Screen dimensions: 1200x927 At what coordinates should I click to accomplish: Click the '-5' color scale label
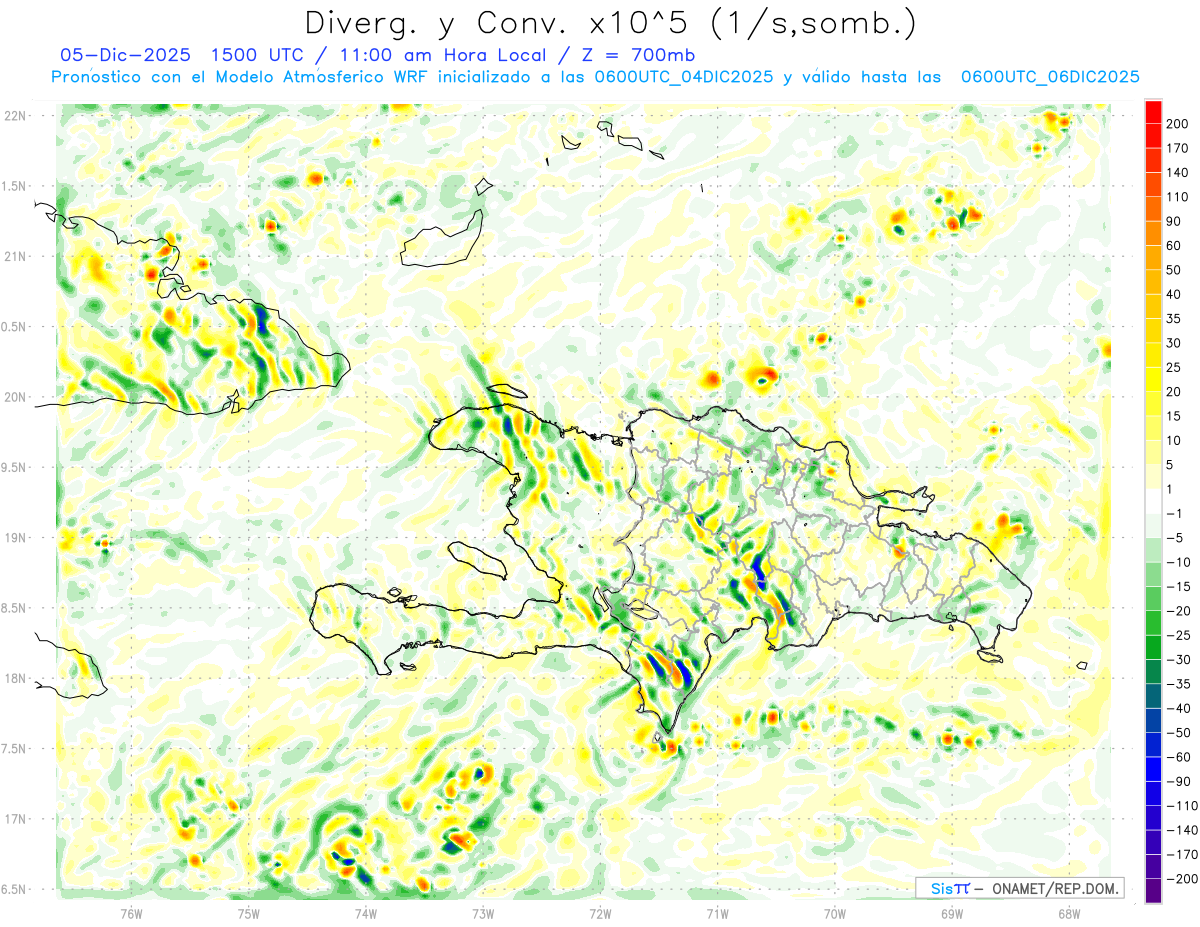[x=1175, y=538]
